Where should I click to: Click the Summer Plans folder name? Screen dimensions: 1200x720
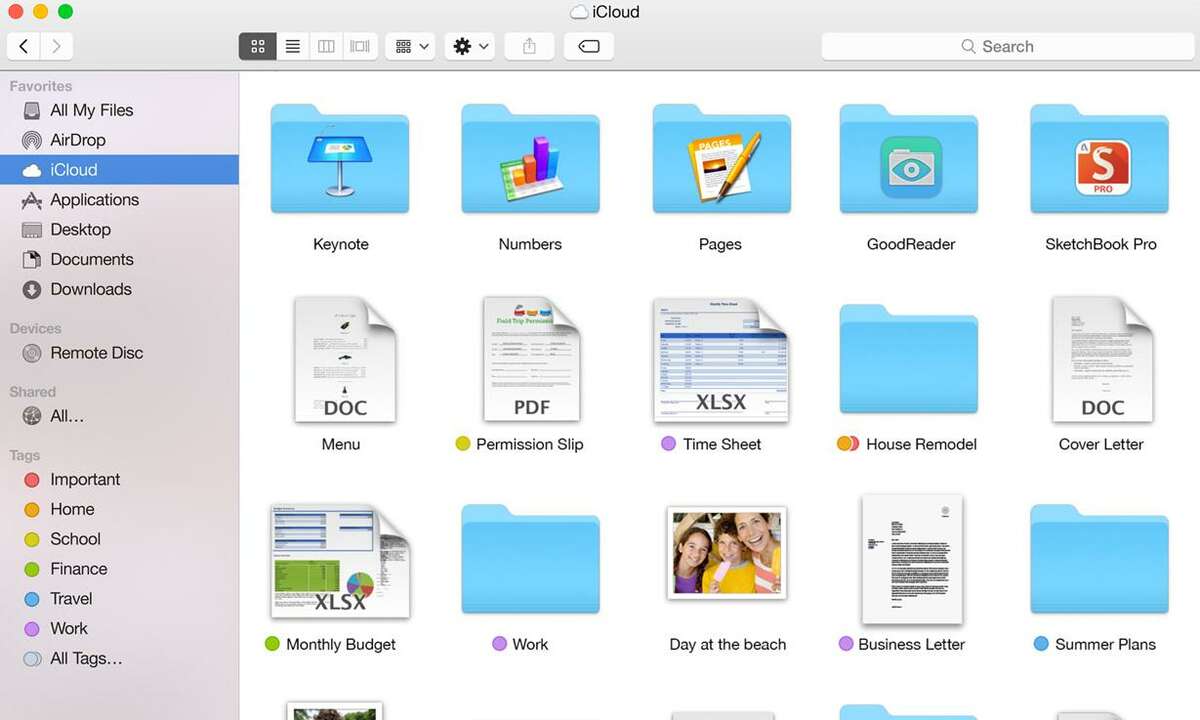1105,644
